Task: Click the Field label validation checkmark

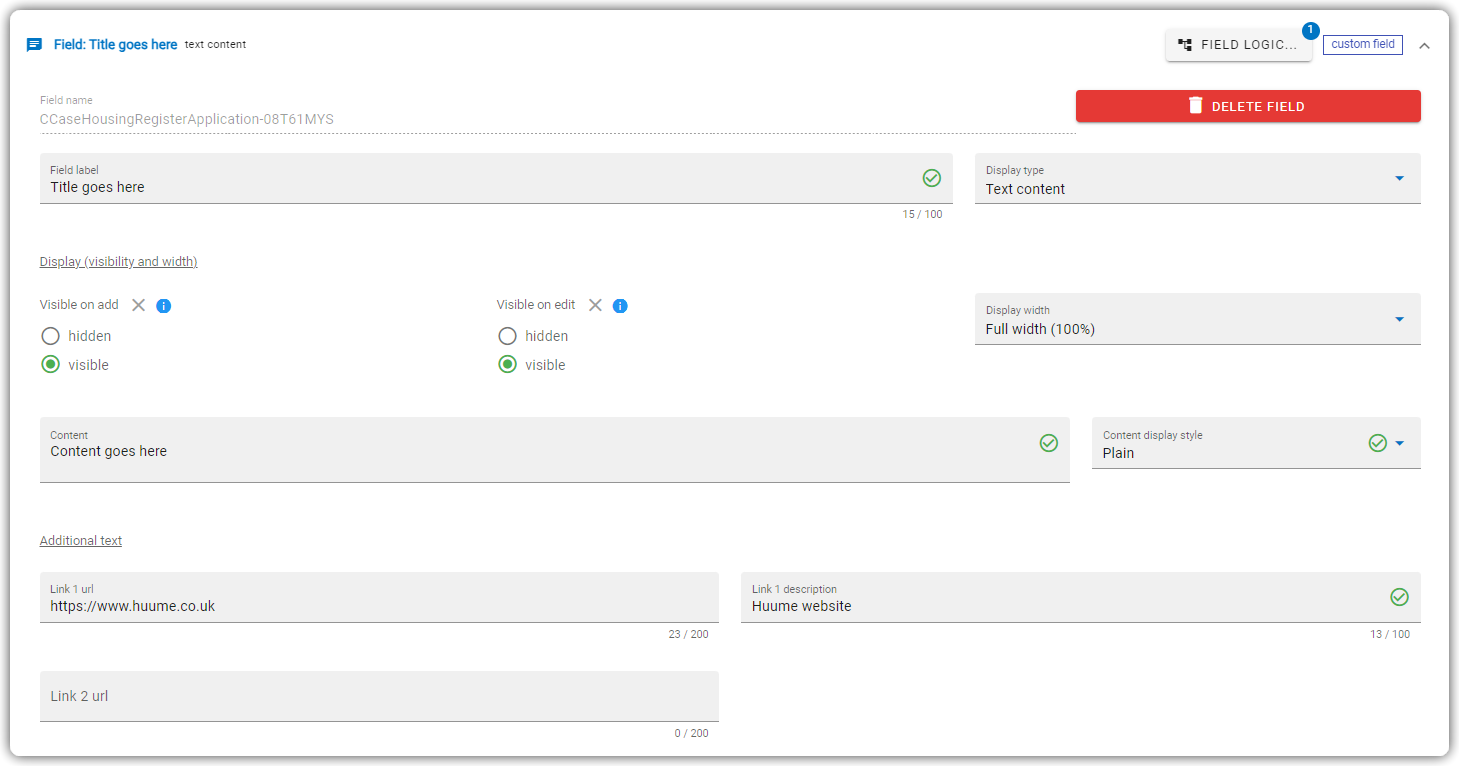Action: (x=932, y=178)
